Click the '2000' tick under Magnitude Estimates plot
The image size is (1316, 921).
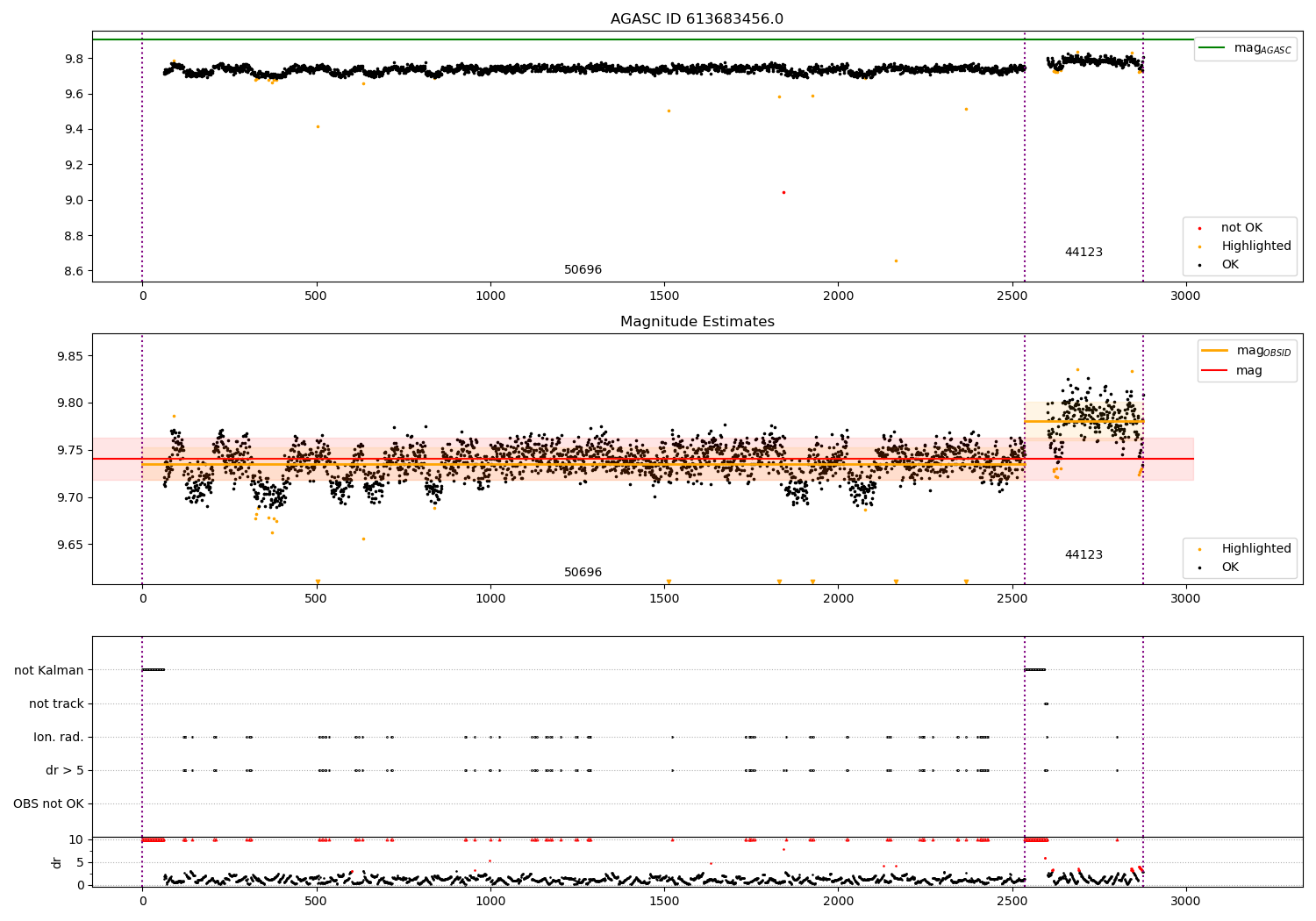point(838,598)
